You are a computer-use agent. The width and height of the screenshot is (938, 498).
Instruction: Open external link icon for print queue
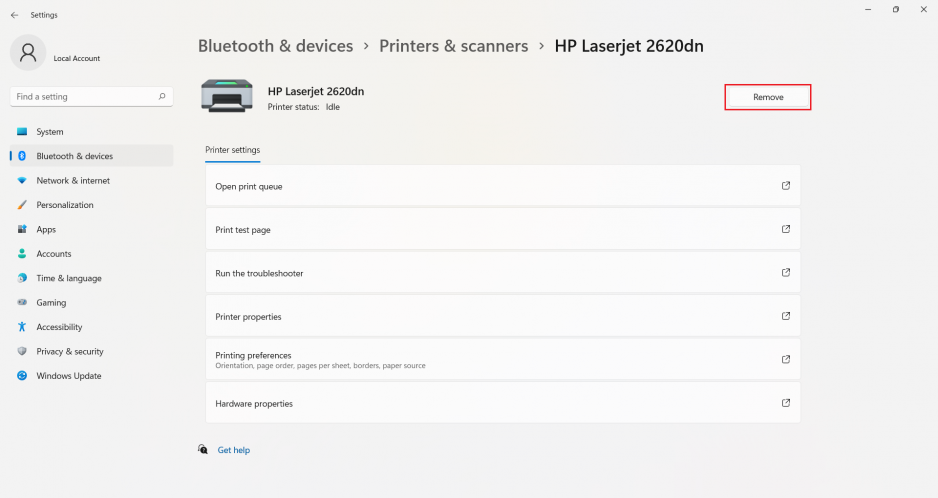click(x=785, y=186)
